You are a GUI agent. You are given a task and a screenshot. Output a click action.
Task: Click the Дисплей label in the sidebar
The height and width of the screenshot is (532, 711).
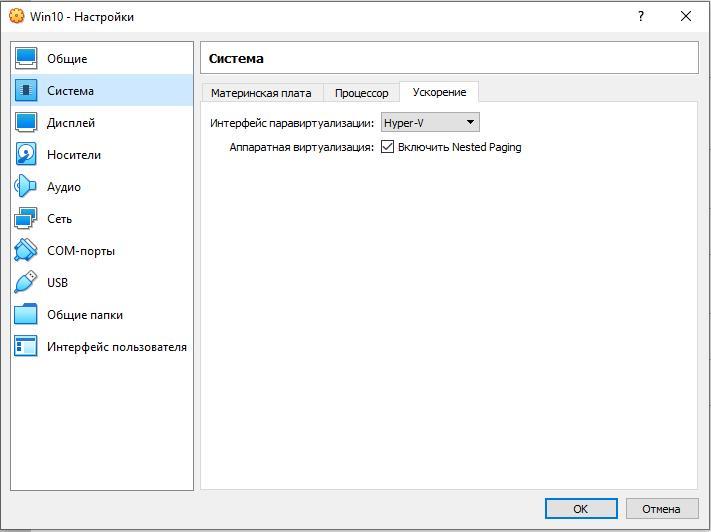point(71,123)
